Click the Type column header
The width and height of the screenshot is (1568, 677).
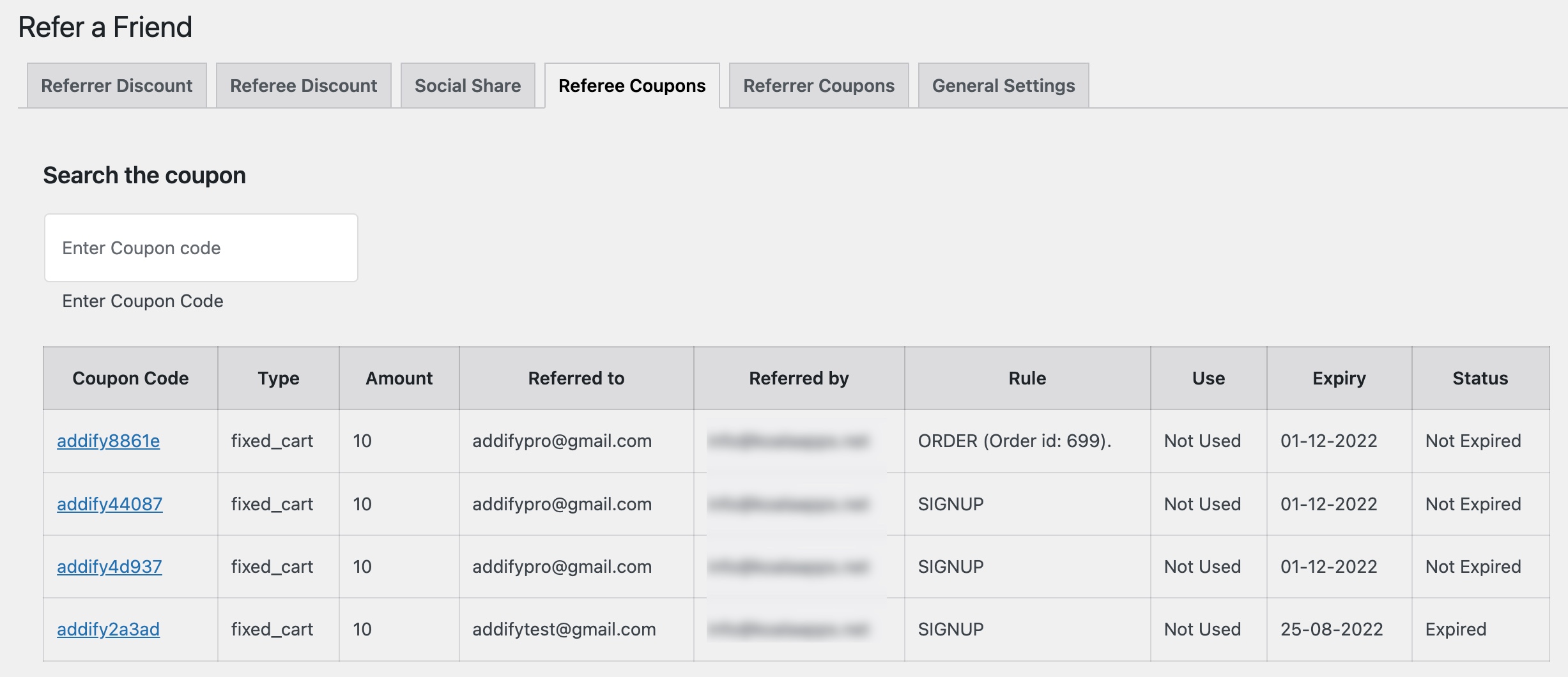coord(278,377)
